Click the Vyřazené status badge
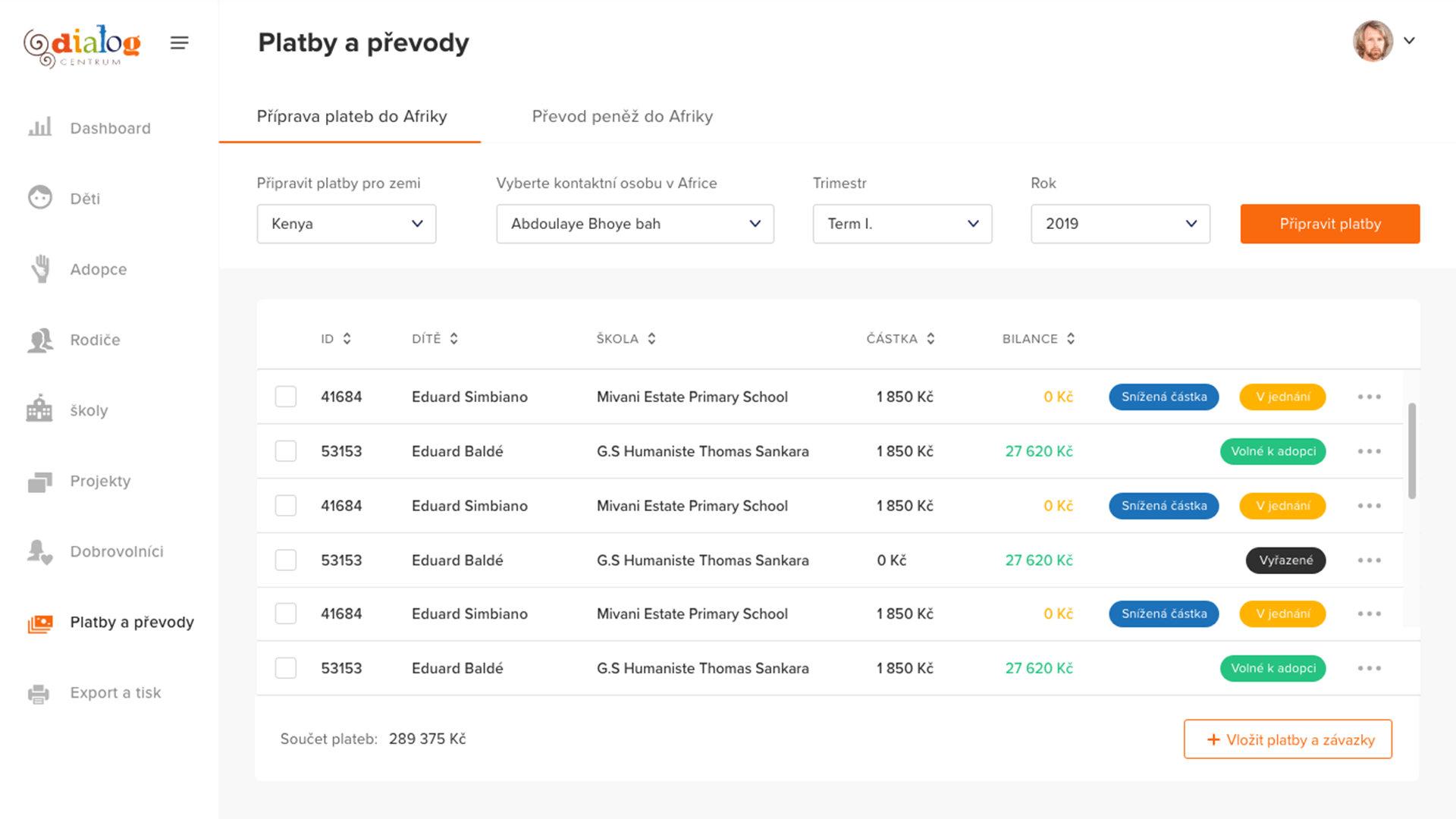1456x819 pixels. (1286, 560)
